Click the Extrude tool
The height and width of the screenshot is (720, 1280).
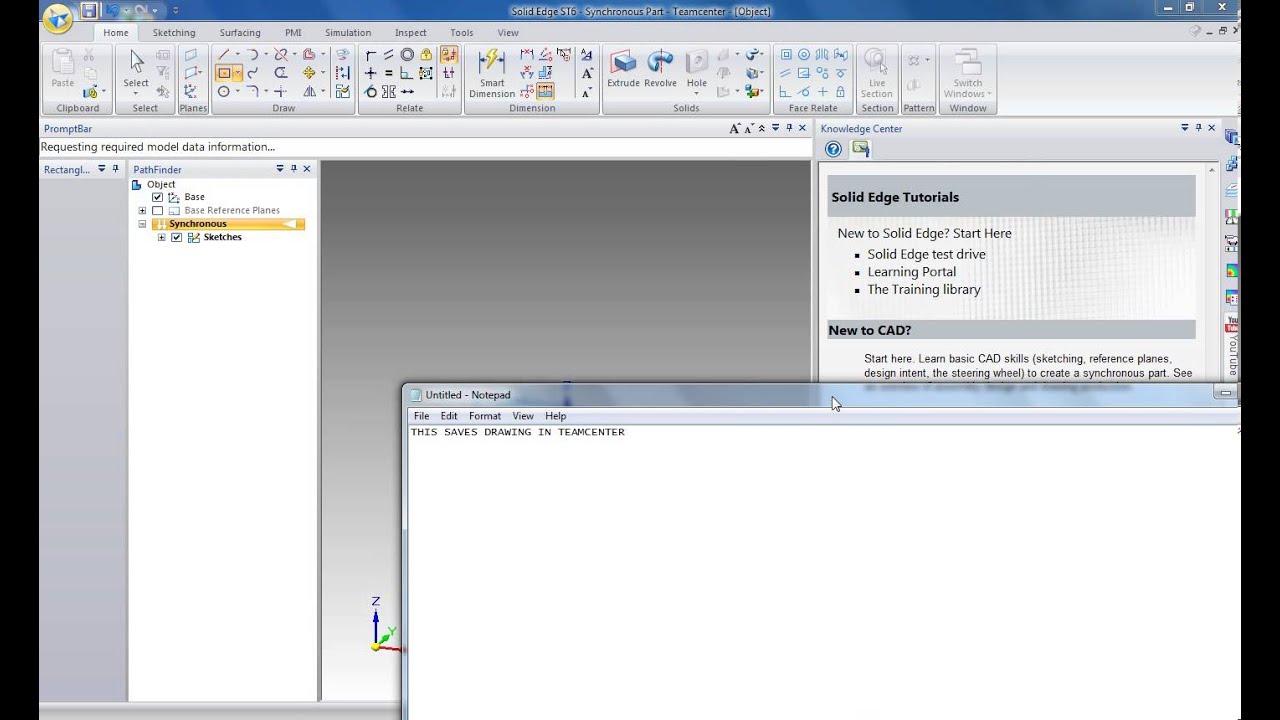pos(623,69)
